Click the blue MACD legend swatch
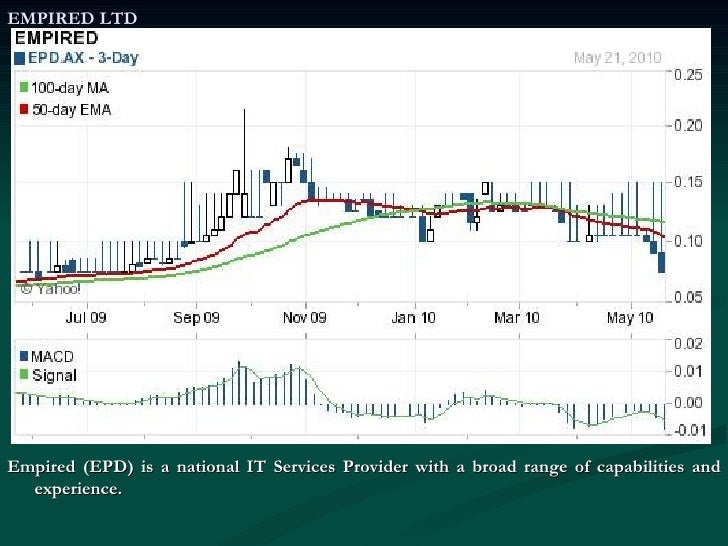Image resolution: width=728 pixels, height=546 pixels. pyautogui.click(x=24, y=356)
